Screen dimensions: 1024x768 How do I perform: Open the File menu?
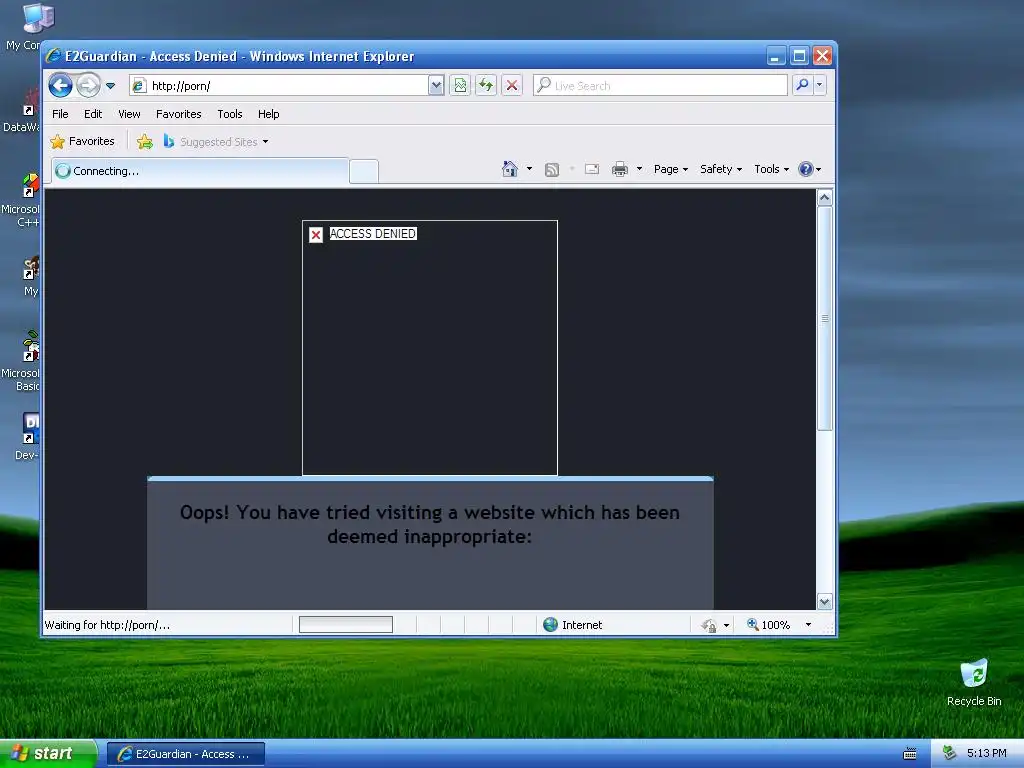pos(60,114)
